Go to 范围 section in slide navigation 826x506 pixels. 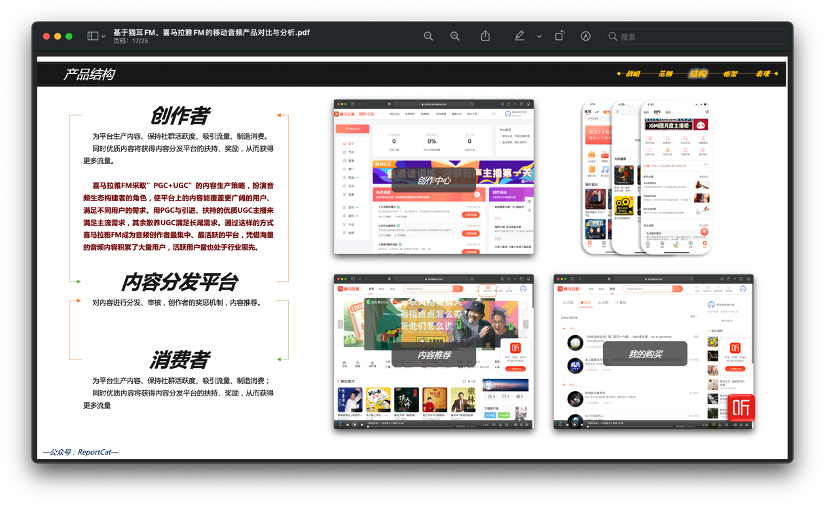[x=665, y=74]
